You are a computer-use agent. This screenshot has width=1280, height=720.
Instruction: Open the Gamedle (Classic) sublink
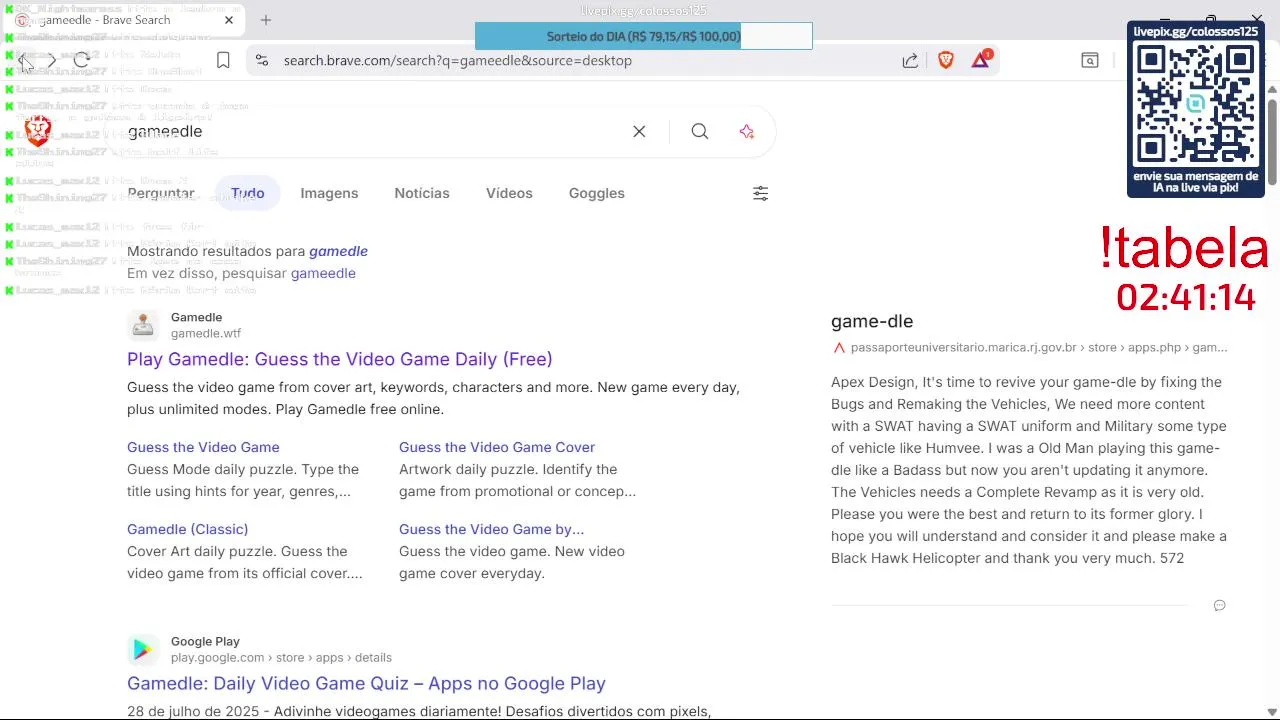pyautogui.click(x=187, y=529)
